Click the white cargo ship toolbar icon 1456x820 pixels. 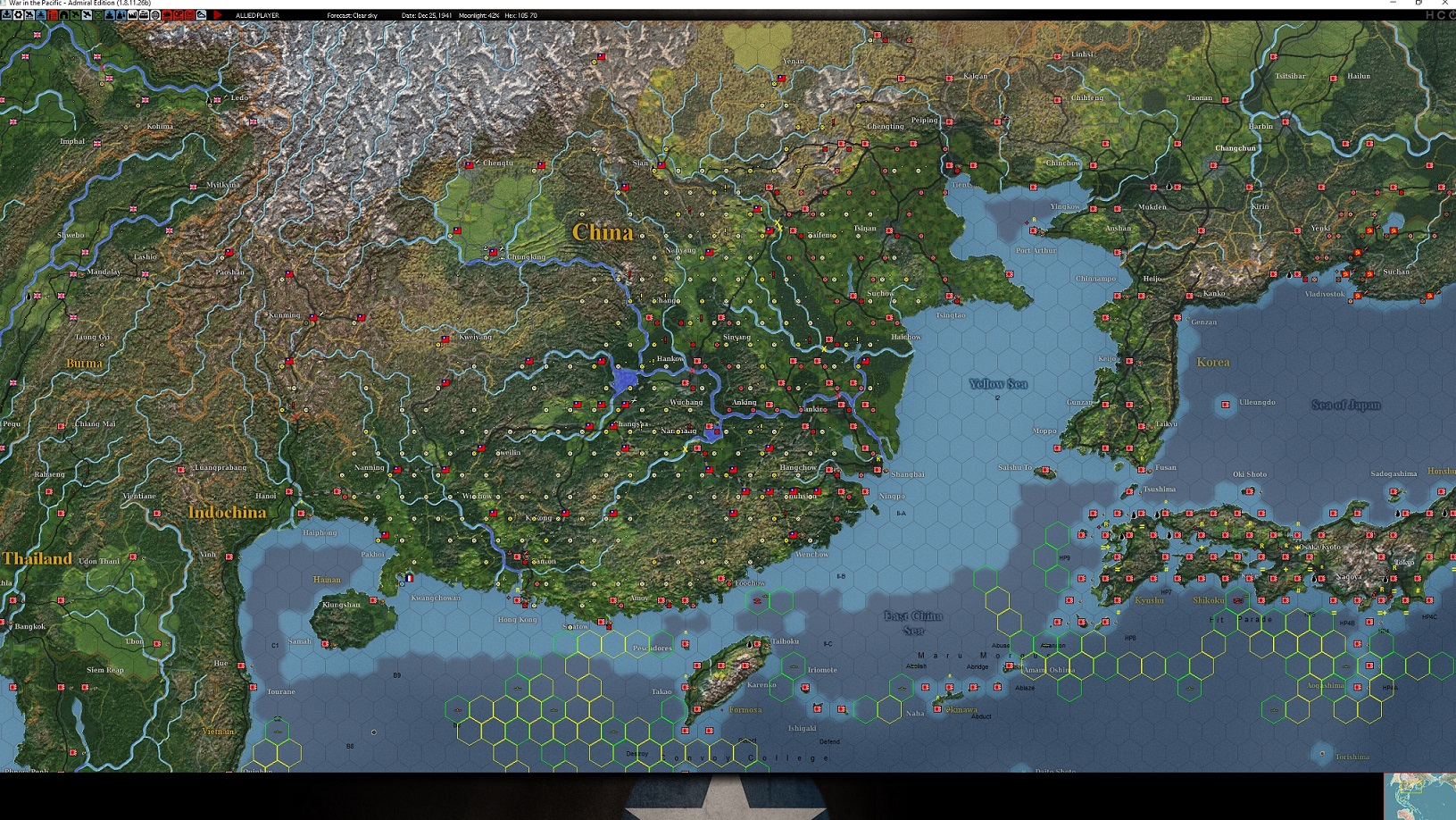(x=144, y=15)
